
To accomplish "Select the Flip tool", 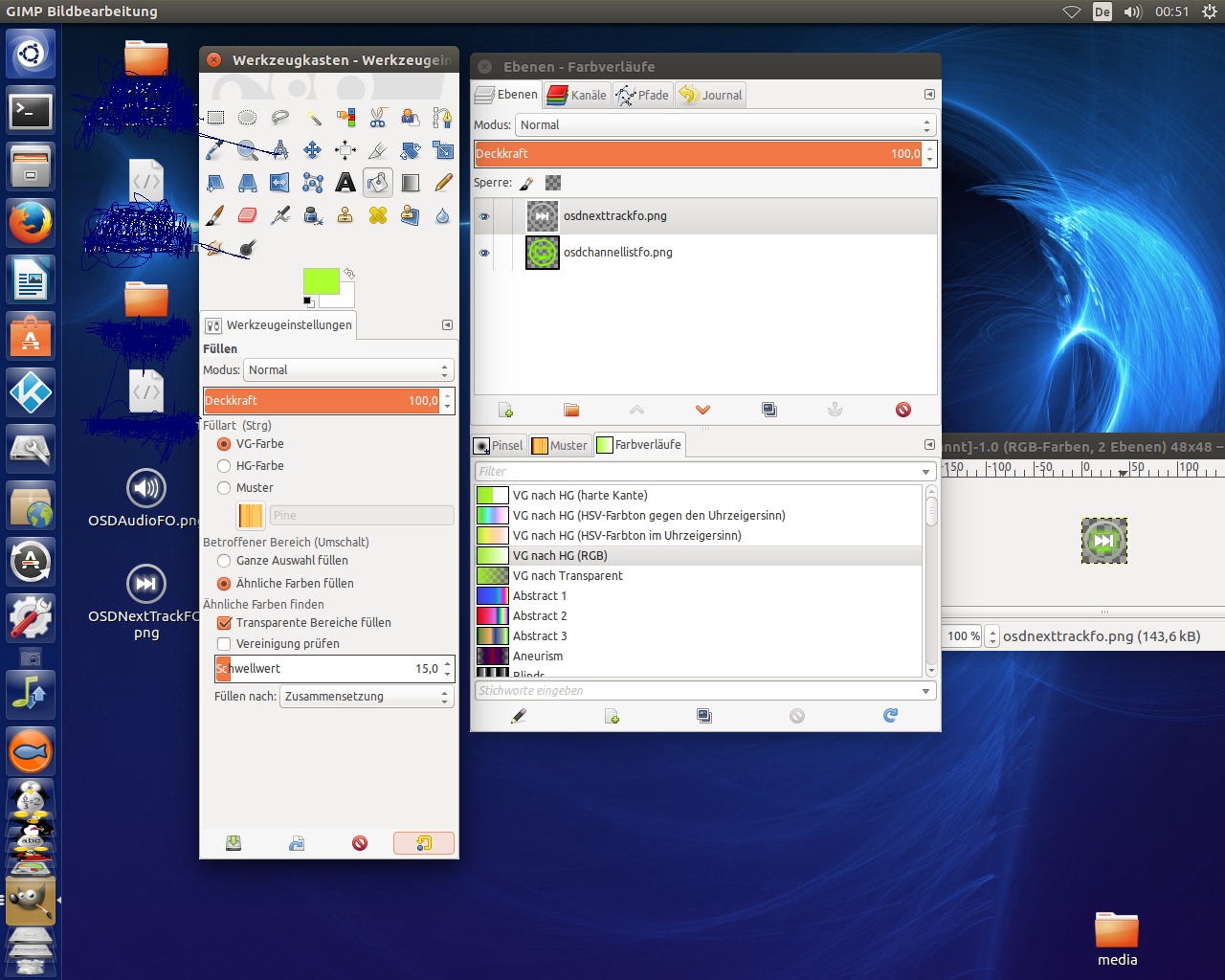I will (x=280, y=183).
